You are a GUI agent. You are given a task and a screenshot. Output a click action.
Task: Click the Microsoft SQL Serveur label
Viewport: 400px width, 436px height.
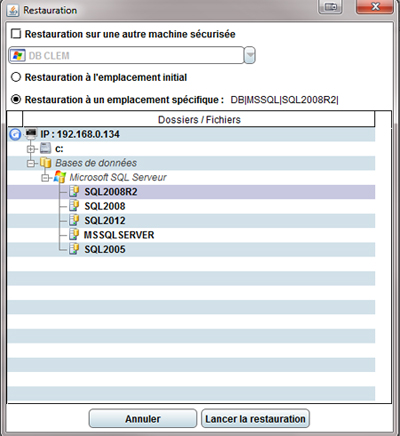click(118, 177)
